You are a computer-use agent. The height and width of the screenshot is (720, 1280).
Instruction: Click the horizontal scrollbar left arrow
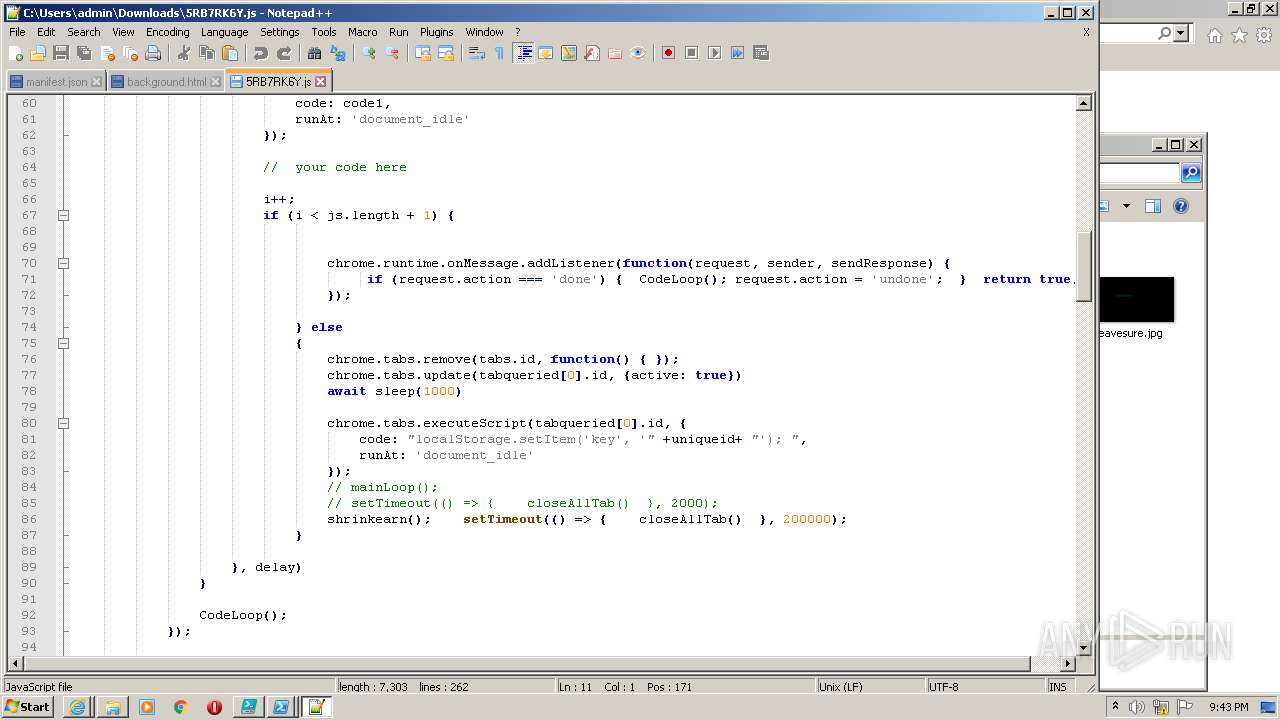pos(15,663)
